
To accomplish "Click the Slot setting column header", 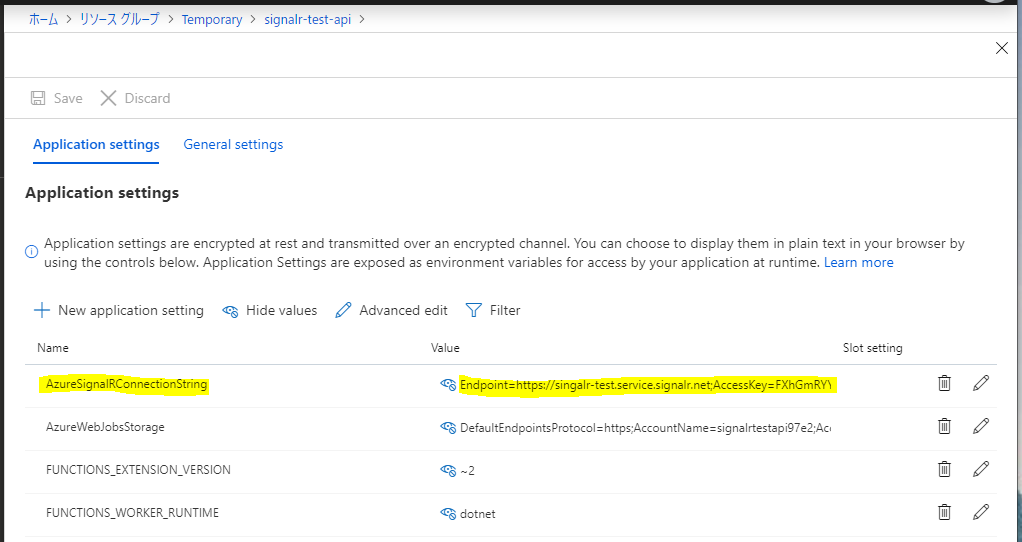I will coord(873,348).
